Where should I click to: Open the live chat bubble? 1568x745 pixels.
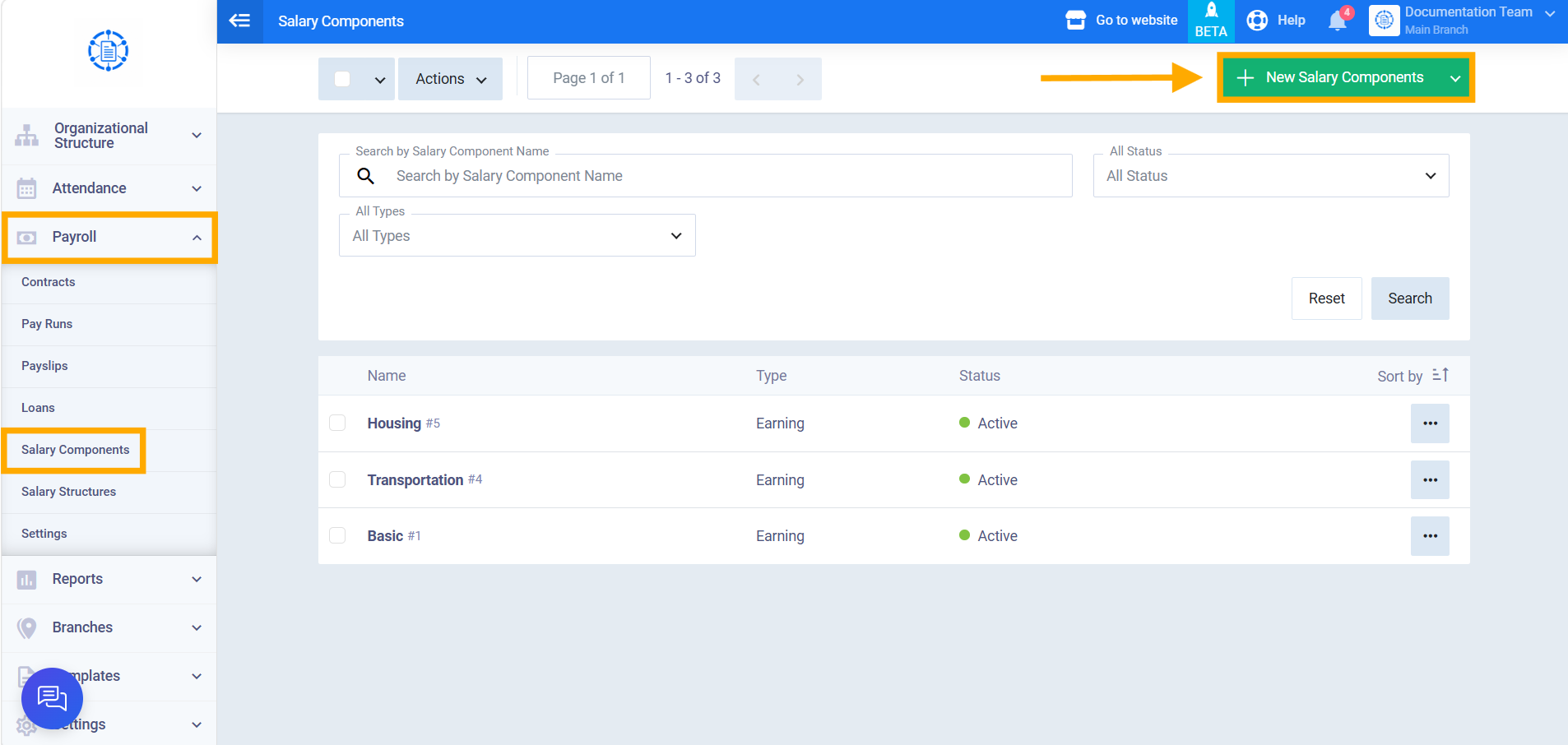pos(52,698)
